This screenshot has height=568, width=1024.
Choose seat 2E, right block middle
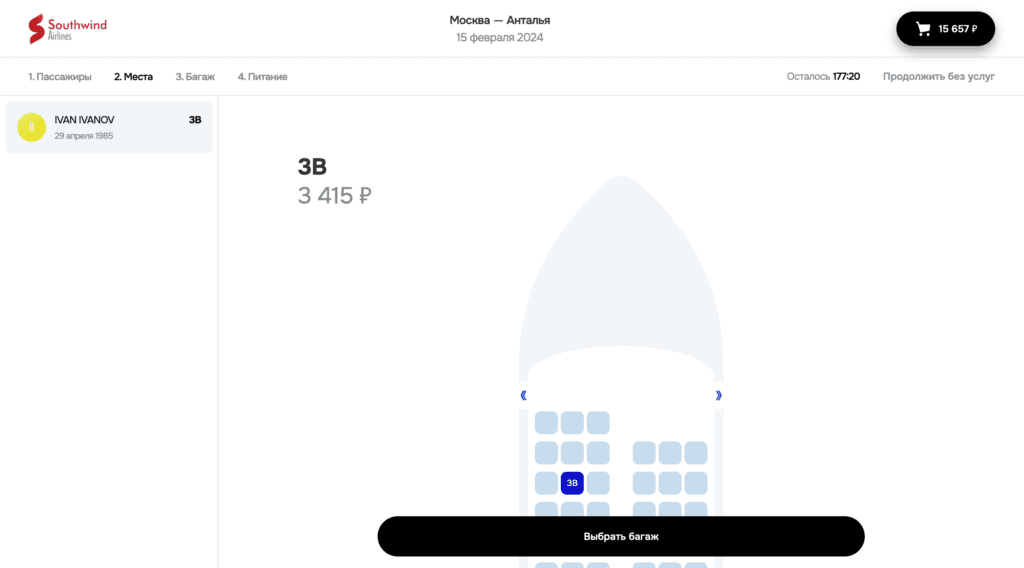(669, 453)
